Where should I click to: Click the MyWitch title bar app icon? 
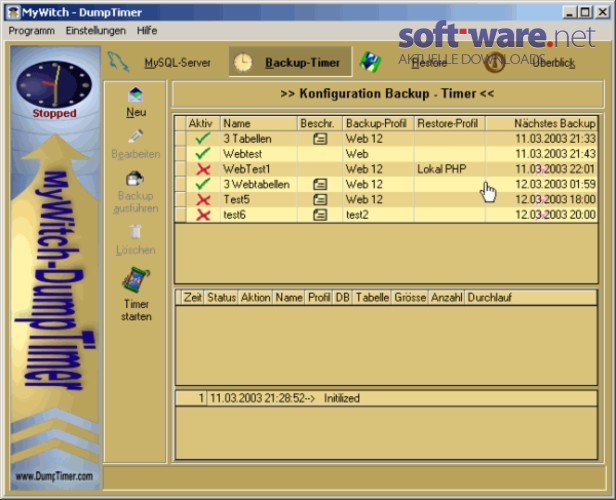[x=13, y=12]
